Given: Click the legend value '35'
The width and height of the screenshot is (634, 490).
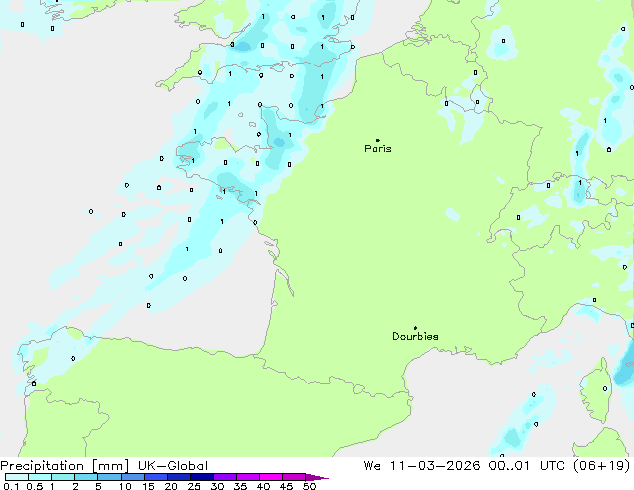Looking at the screenshot, I should [240, 486].
